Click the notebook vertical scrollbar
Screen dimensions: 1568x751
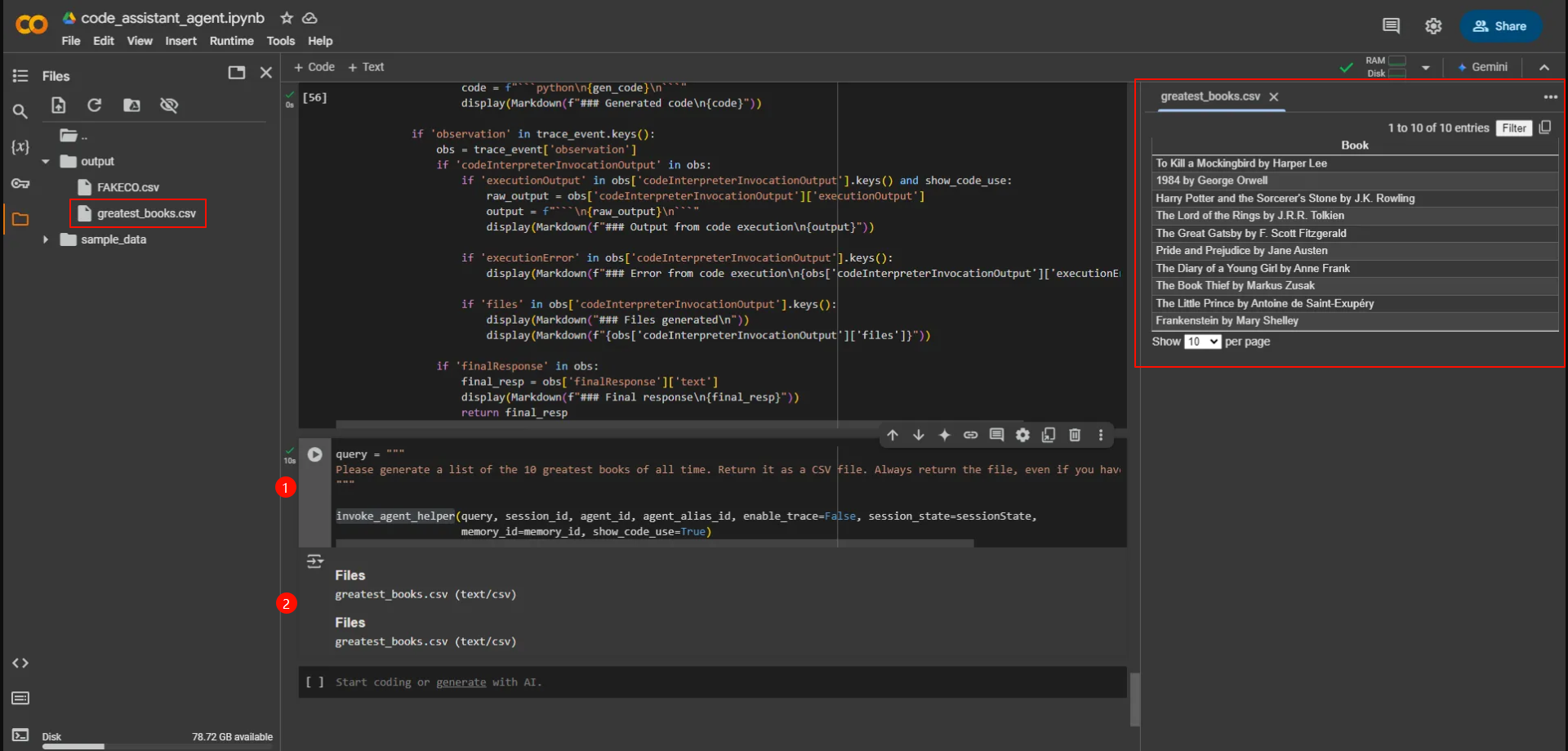[1134, 699]
